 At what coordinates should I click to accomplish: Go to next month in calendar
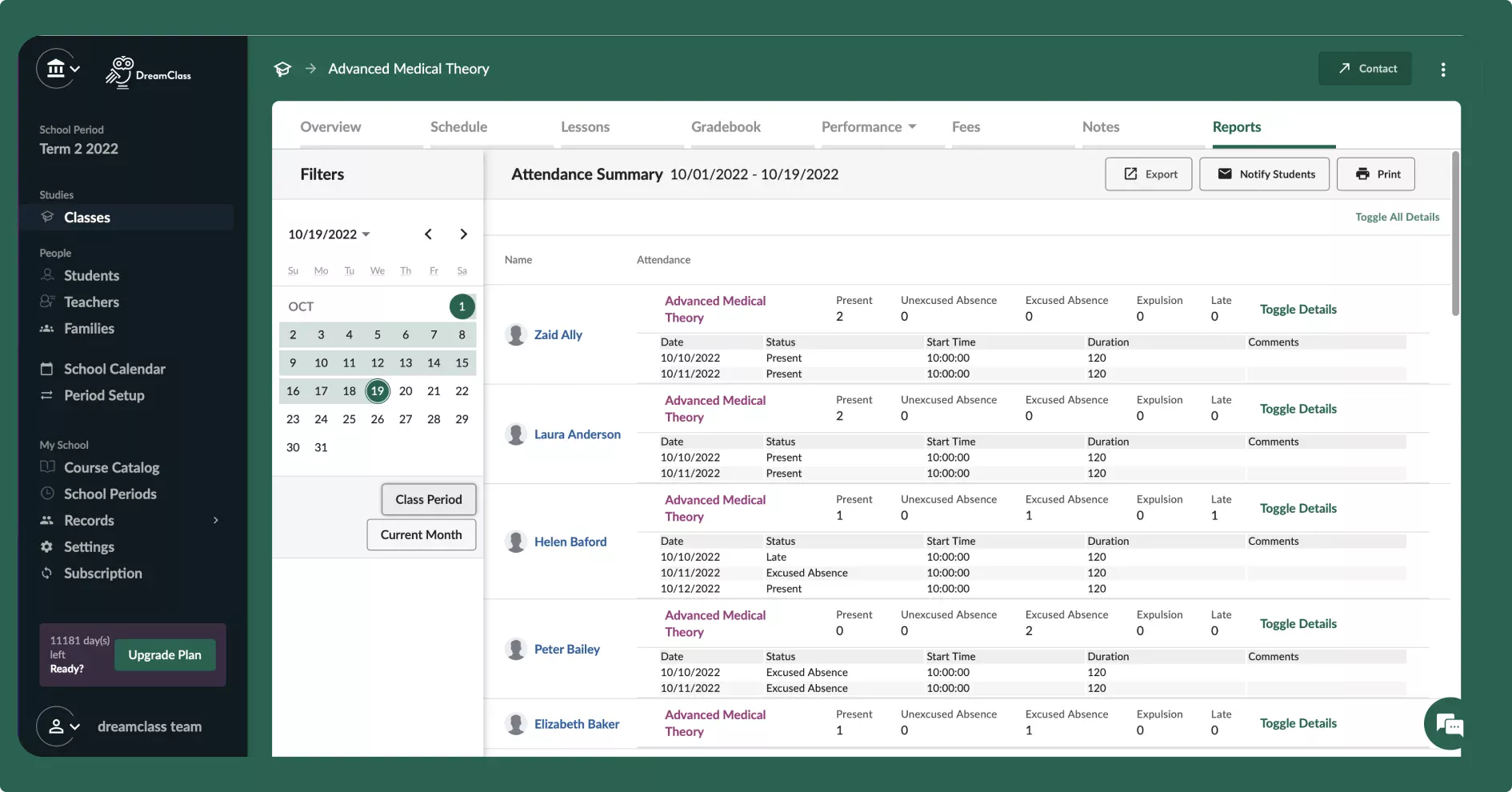[463, 234]
